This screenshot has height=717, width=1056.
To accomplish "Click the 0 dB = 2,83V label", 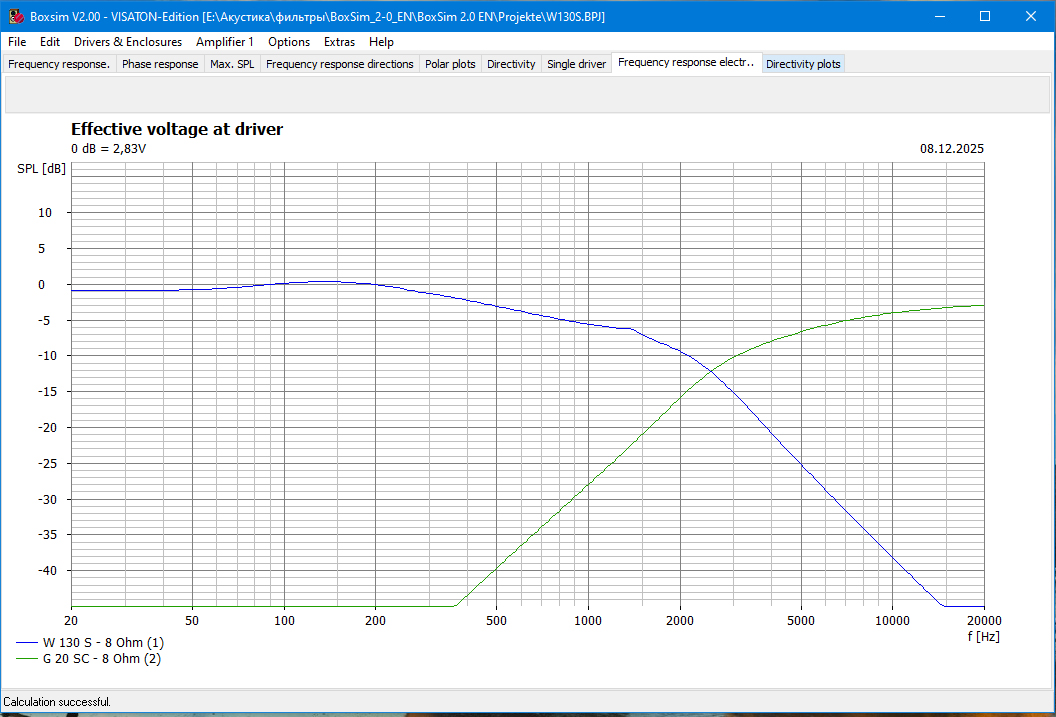I will [x=108, y=149].
